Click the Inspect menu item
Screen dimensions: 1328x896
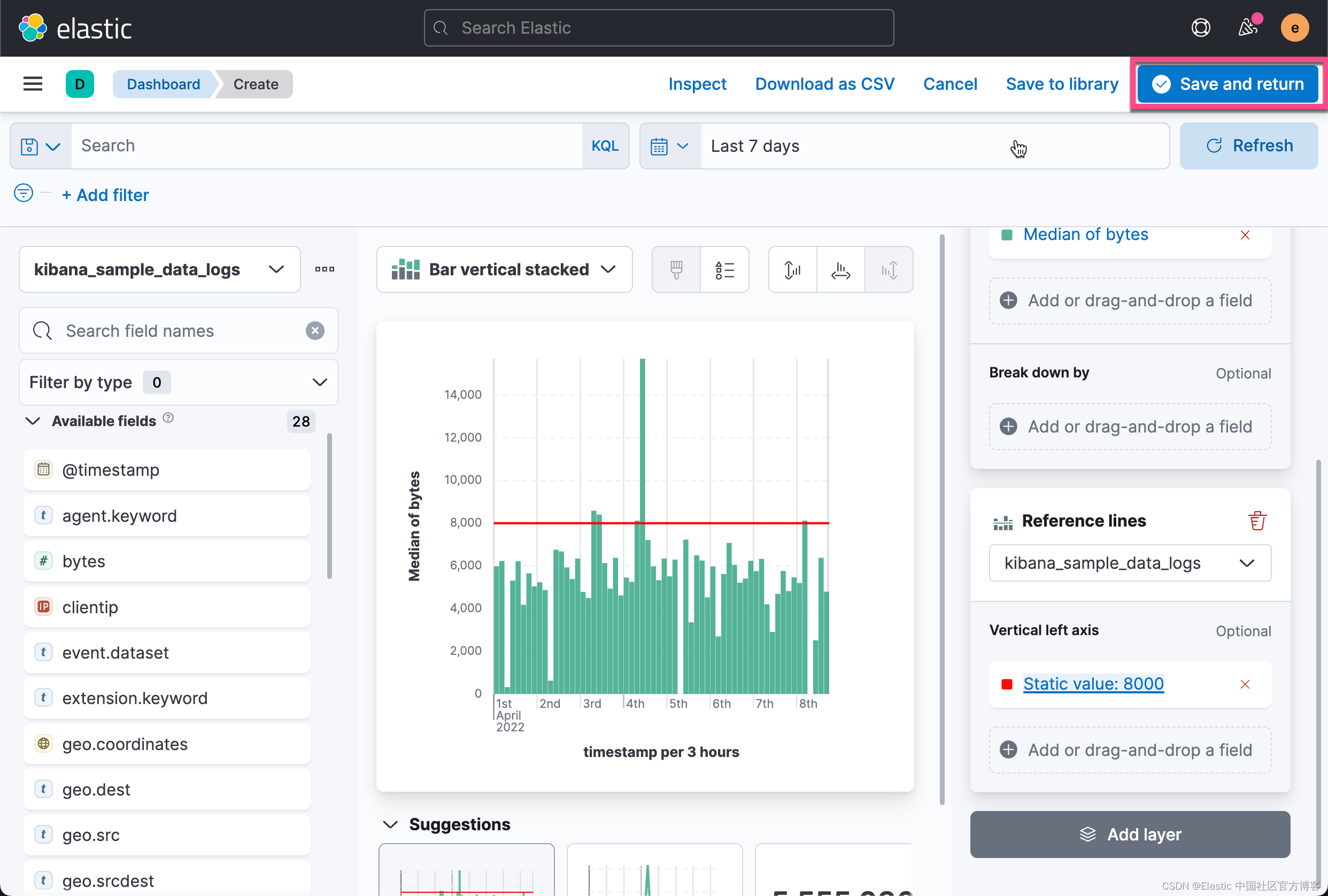697,84
